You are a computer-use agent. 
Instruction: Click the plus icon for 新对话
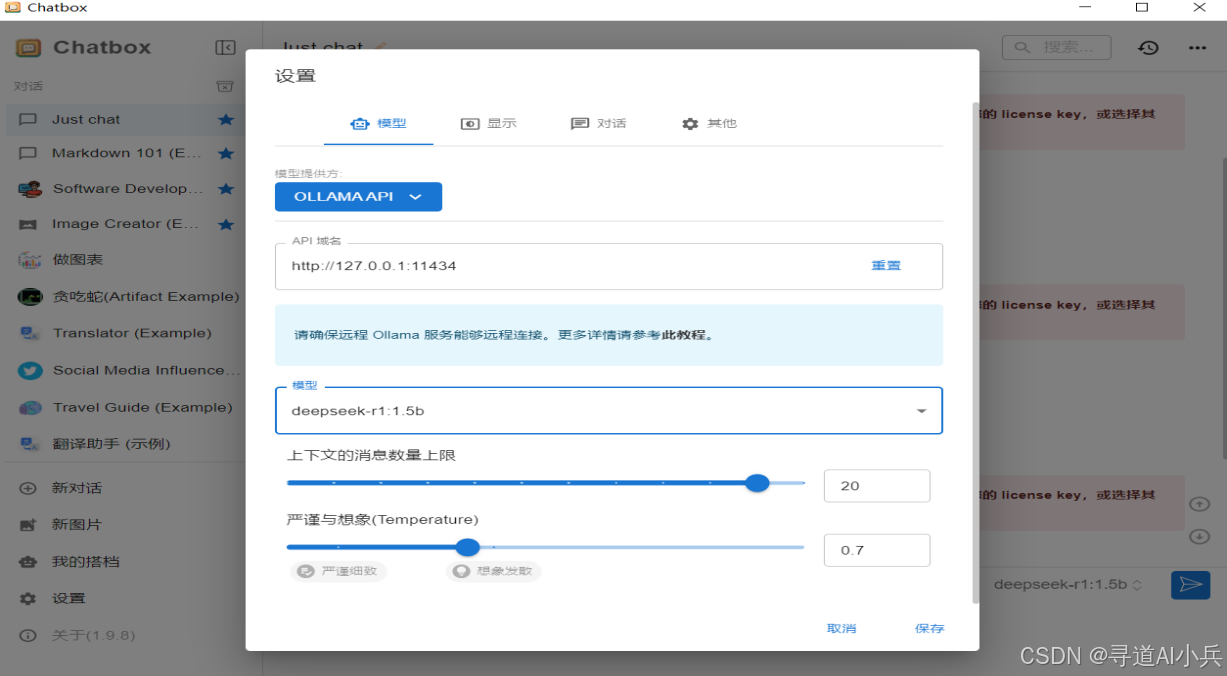tap(29, 488)
